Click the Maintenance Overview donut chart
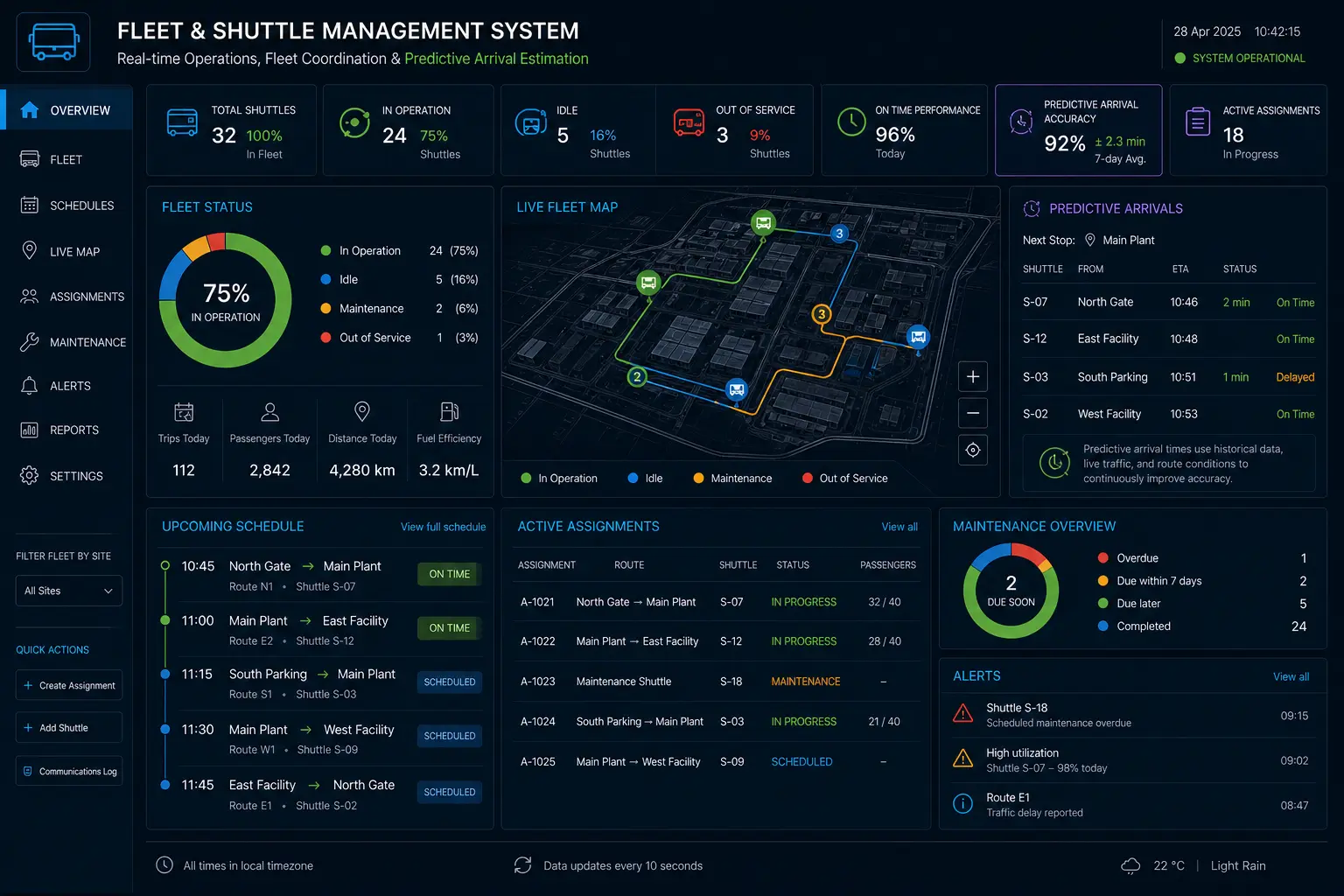Screen dimensions: 1344x896 point(1011,591)
